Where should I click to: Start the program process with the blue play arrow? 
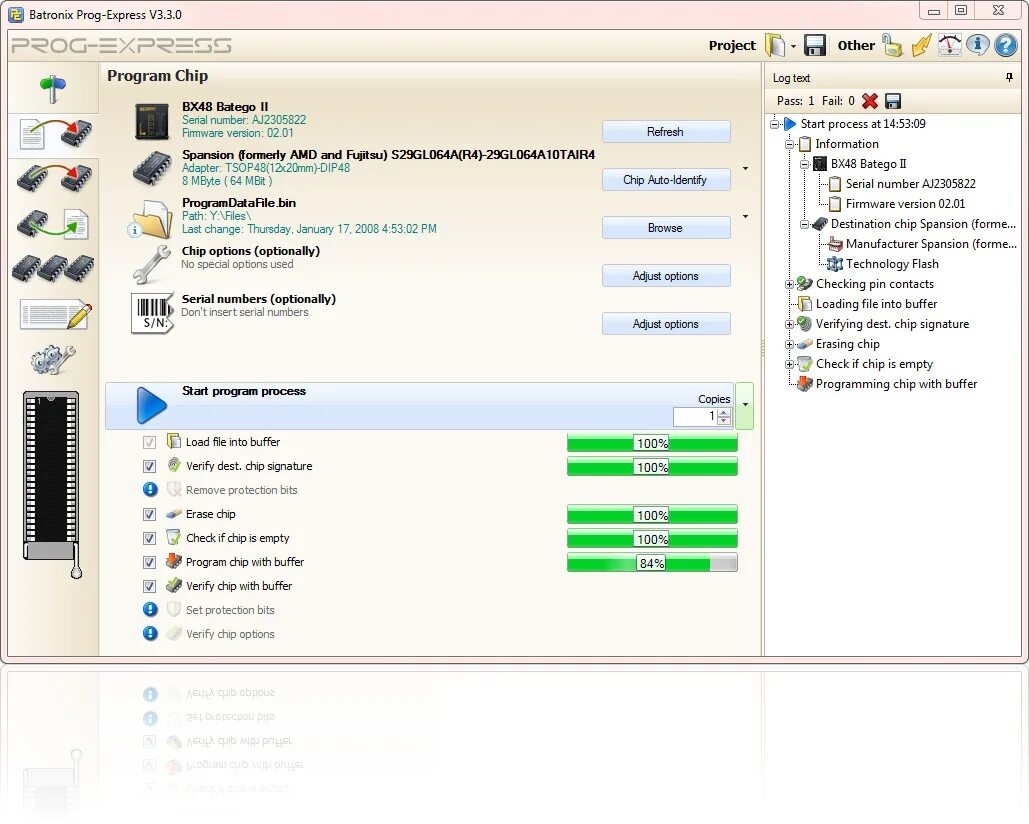pyautogui.click(x=152, y=405)
